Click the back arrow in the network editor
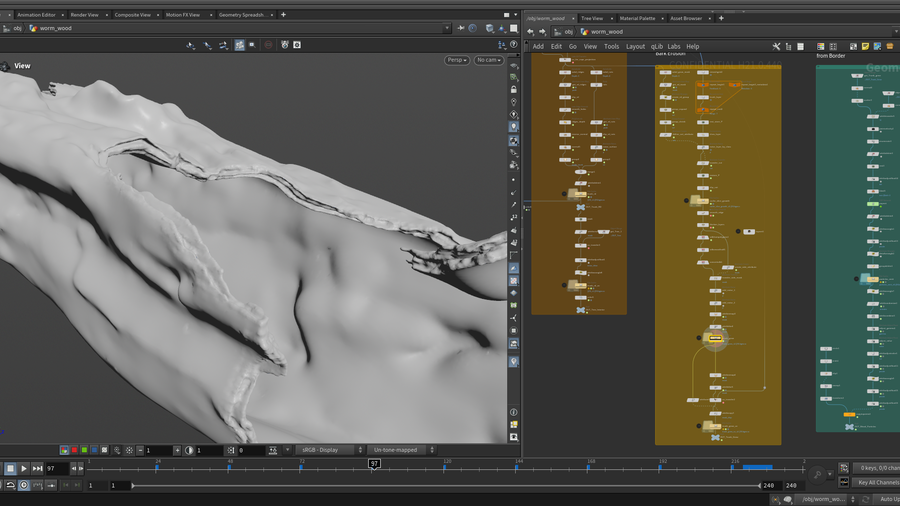 click(x=531, y=31)
